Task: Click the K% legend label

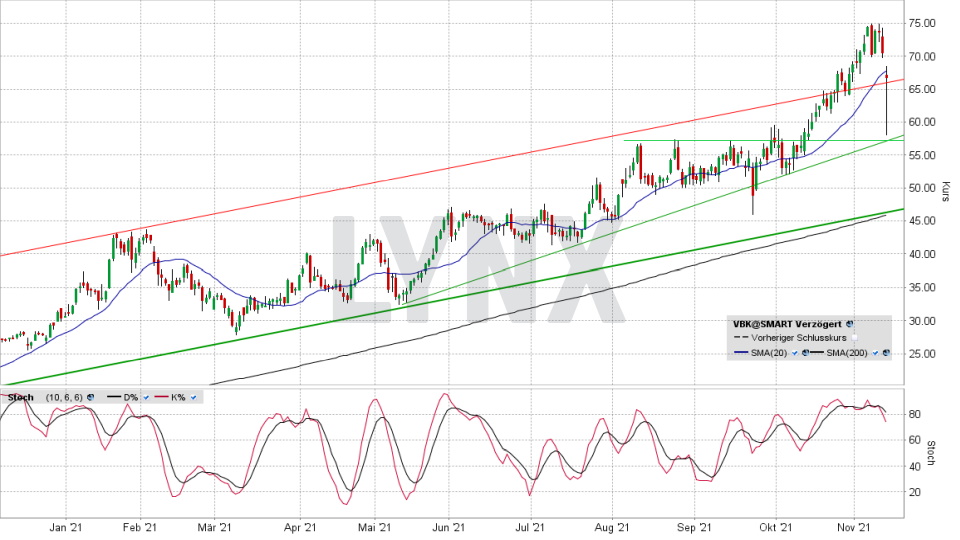Action: pos(178,397)
